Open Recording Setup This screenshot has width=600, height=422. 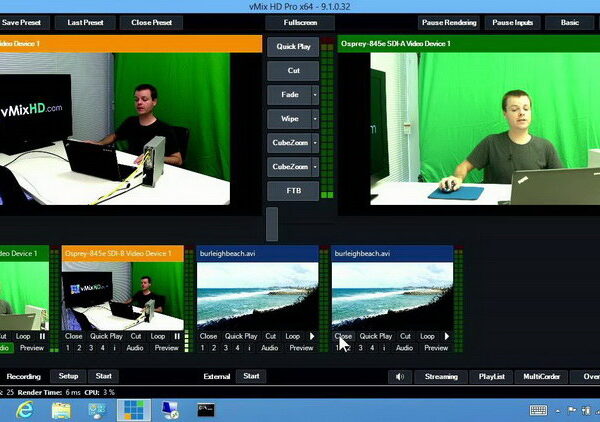click(68, 376)
